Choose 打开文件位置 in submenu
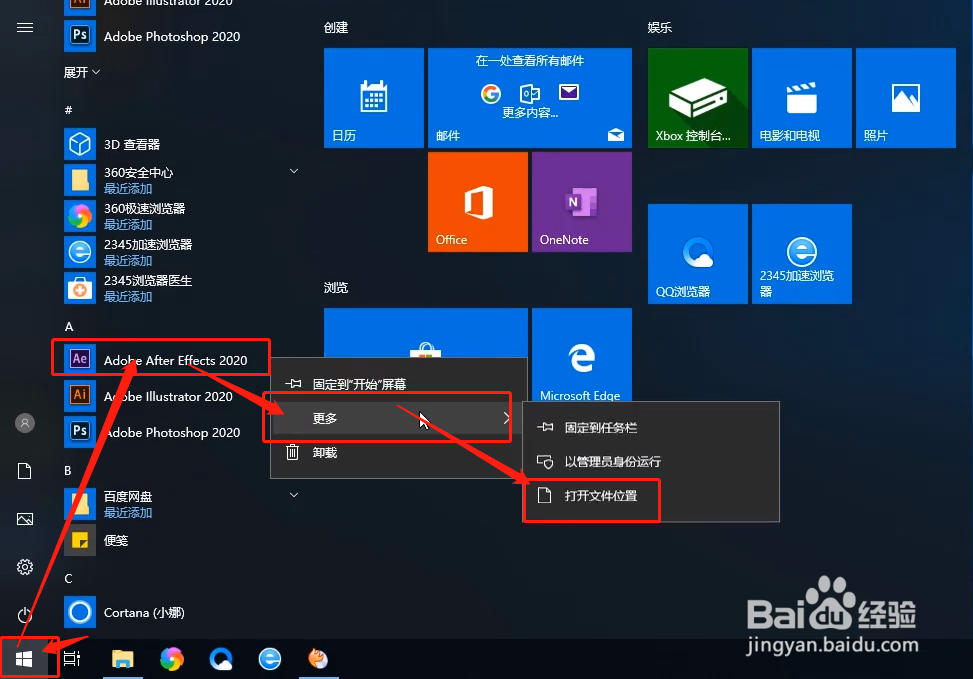 pyautogui.click(x=651, y=495)
